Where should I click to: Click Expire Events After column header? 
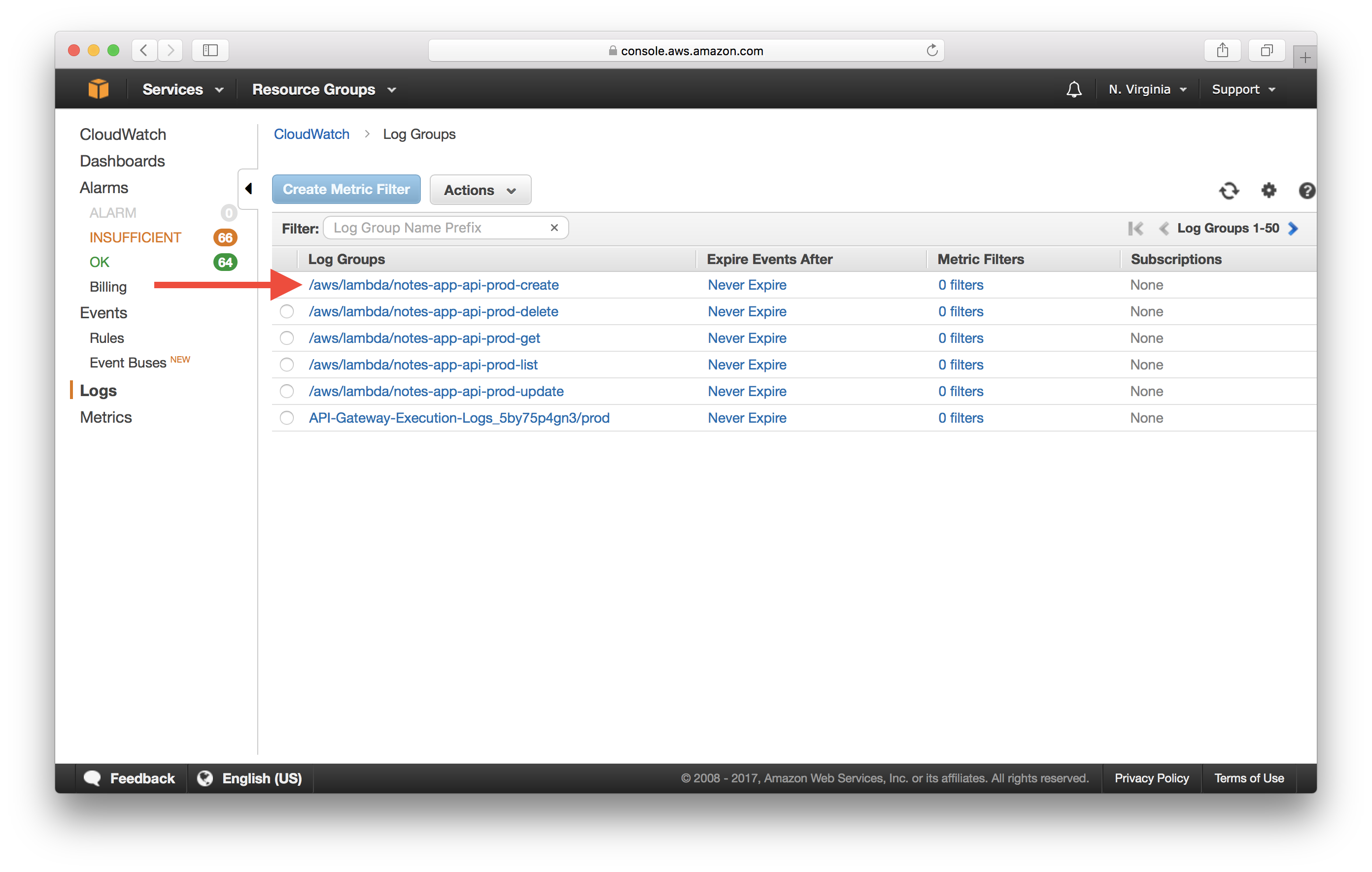point(770,259)
